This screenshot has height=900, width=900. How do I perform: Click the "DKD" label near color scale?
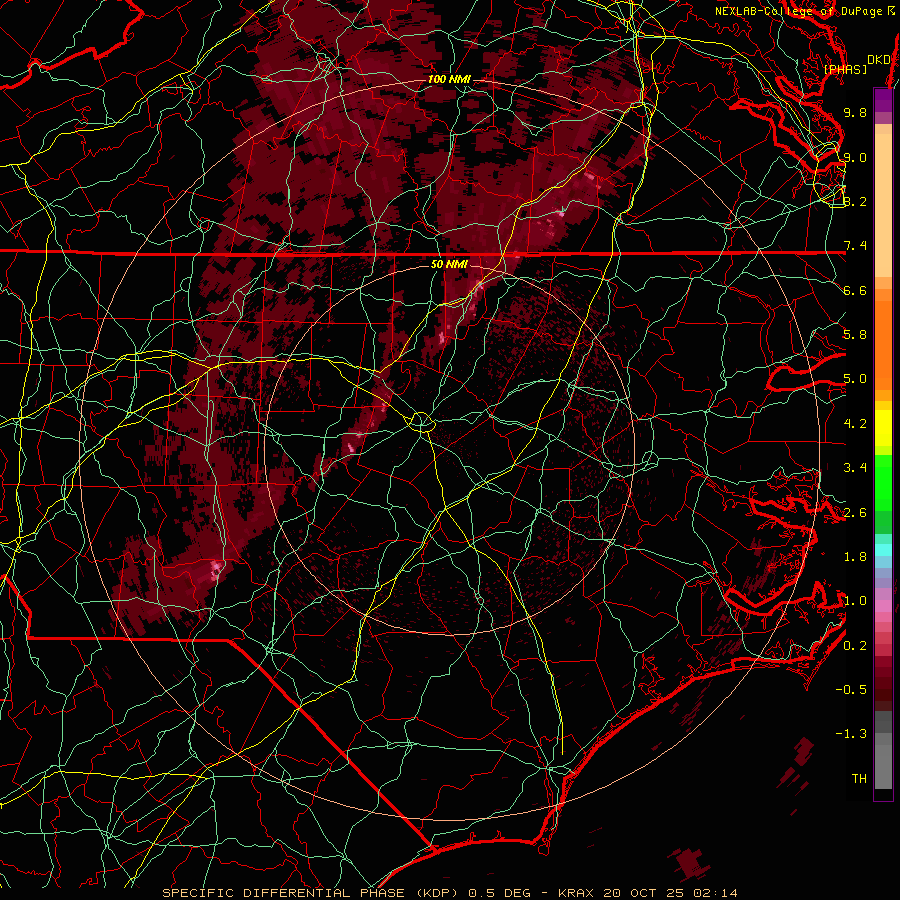click(879, 60)
